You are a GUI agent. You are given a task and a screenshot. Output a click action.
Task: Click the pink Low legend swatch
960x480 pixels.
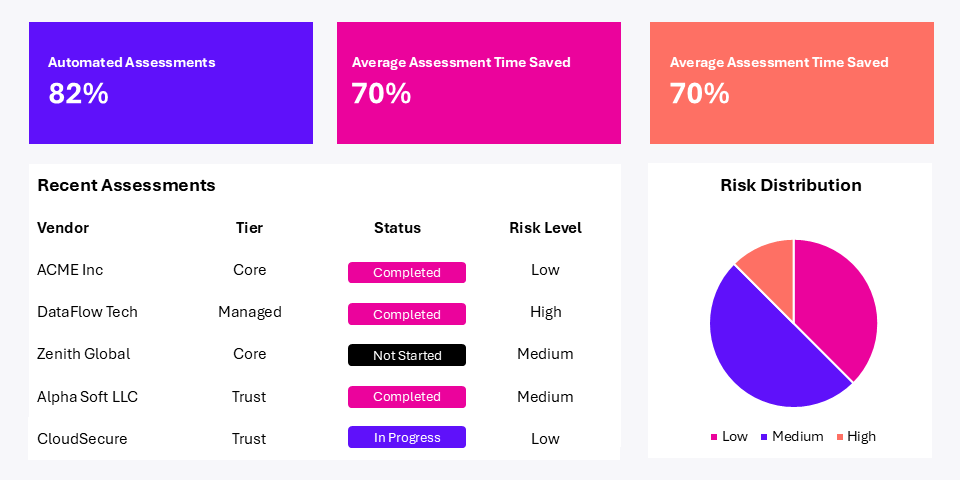pyautogui.click(x=714, y=437)
